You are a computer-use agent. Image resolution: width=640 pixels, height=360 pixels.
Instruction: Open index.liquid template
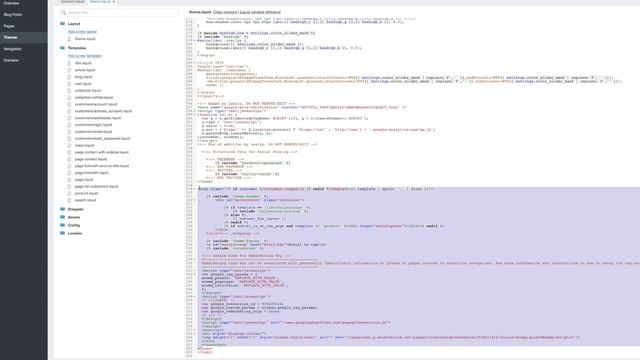[x=84, y=146]
